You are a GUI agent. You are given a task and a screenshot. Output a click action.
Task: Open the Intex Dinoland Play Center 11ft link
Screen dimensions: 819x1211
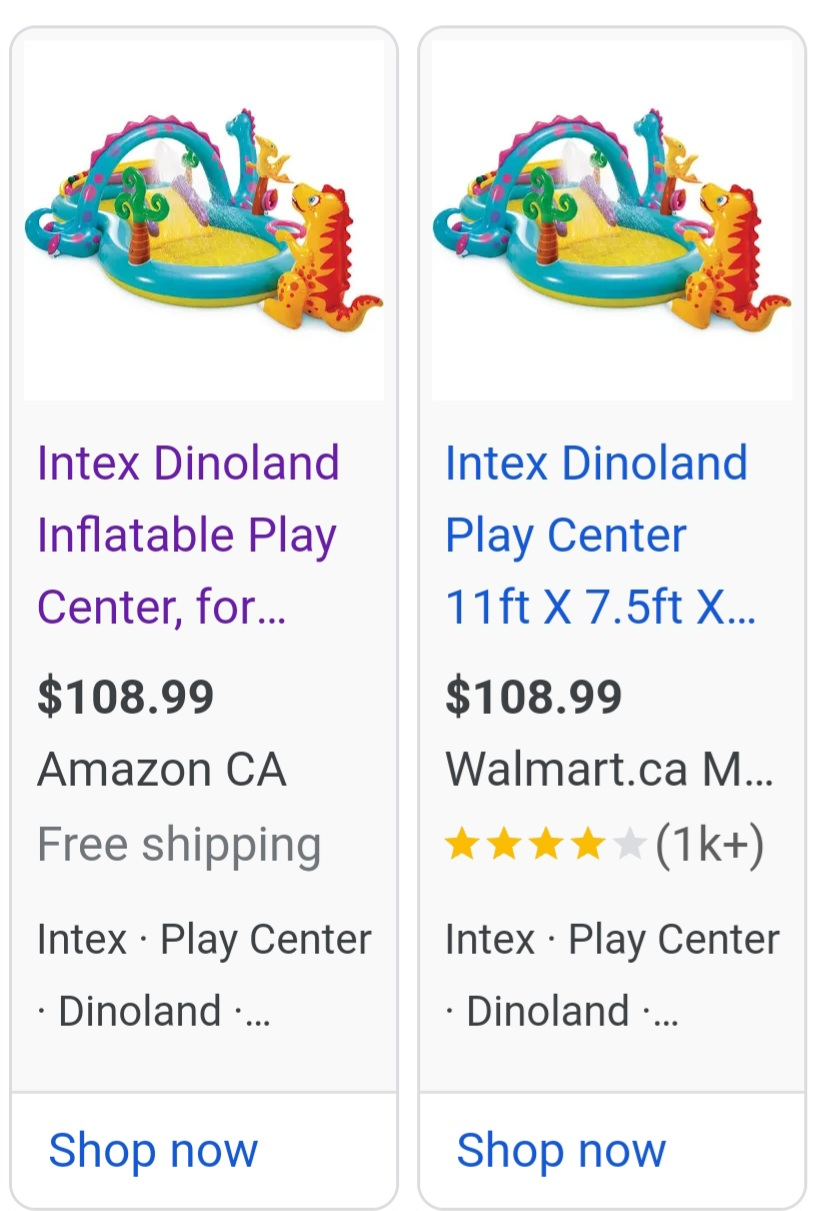[x=596, y=535]
